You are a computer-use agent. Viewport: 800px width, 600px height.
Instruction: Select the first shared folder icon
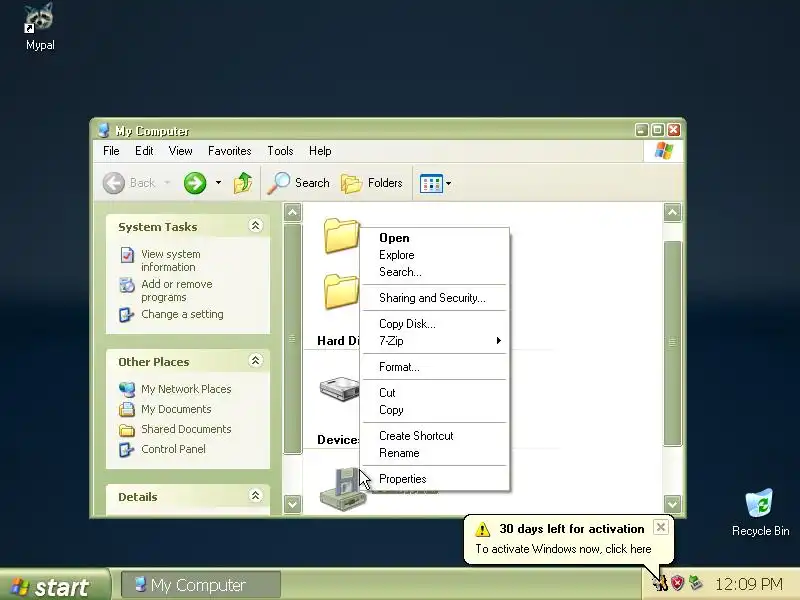tap(341, 235)
